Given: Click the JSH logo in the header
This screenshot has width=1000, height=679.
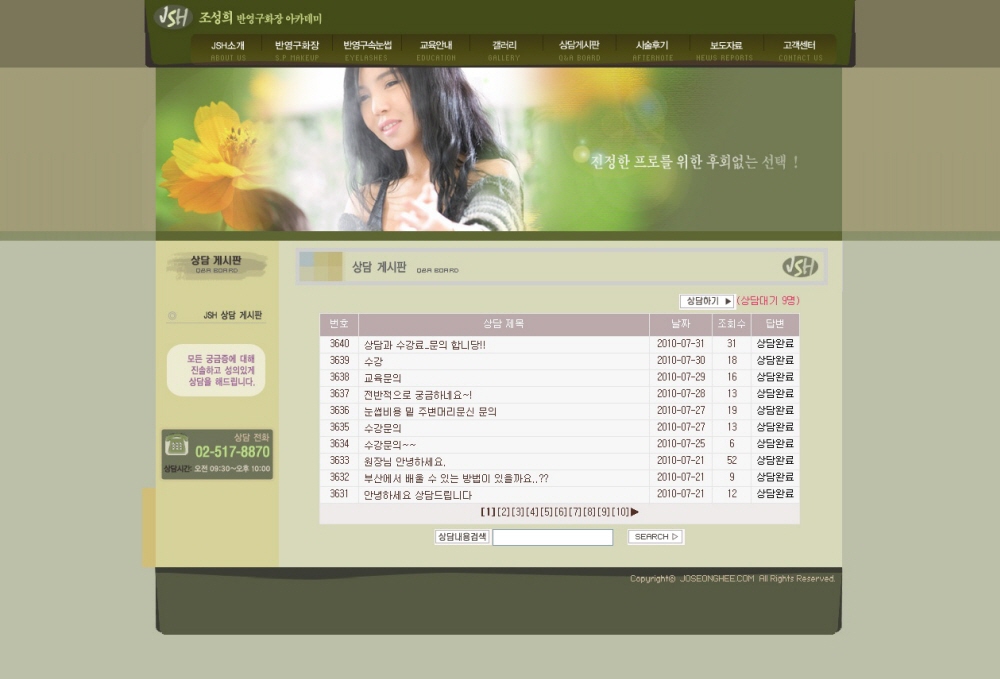Looking at the screenshot, I should tap(173, 17).
